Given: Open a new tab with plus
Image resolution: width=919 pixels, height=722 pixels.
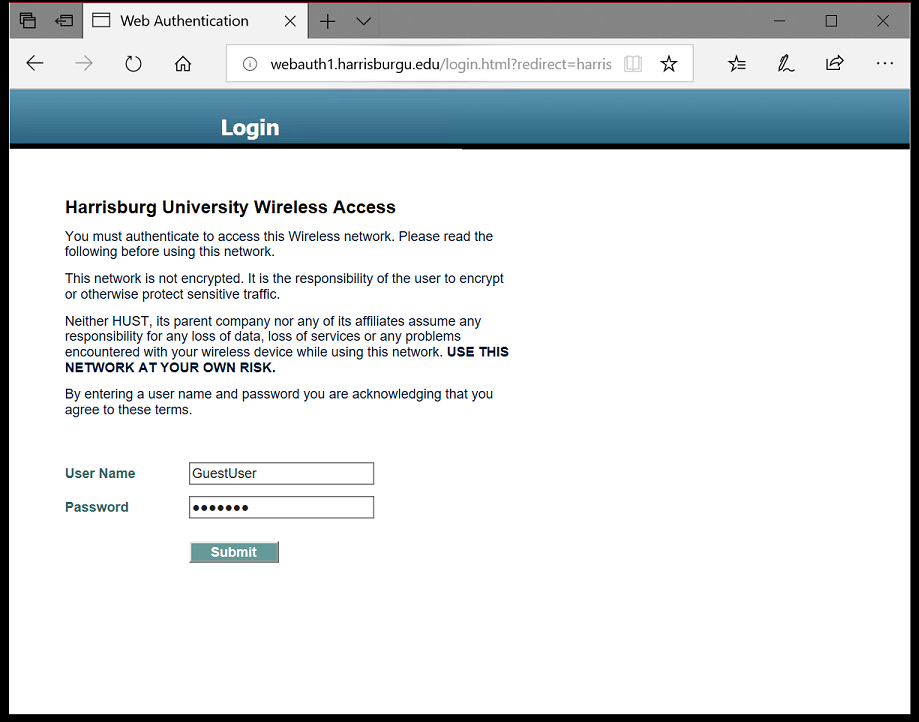Looking at the screenshot, I should point(328,22).
